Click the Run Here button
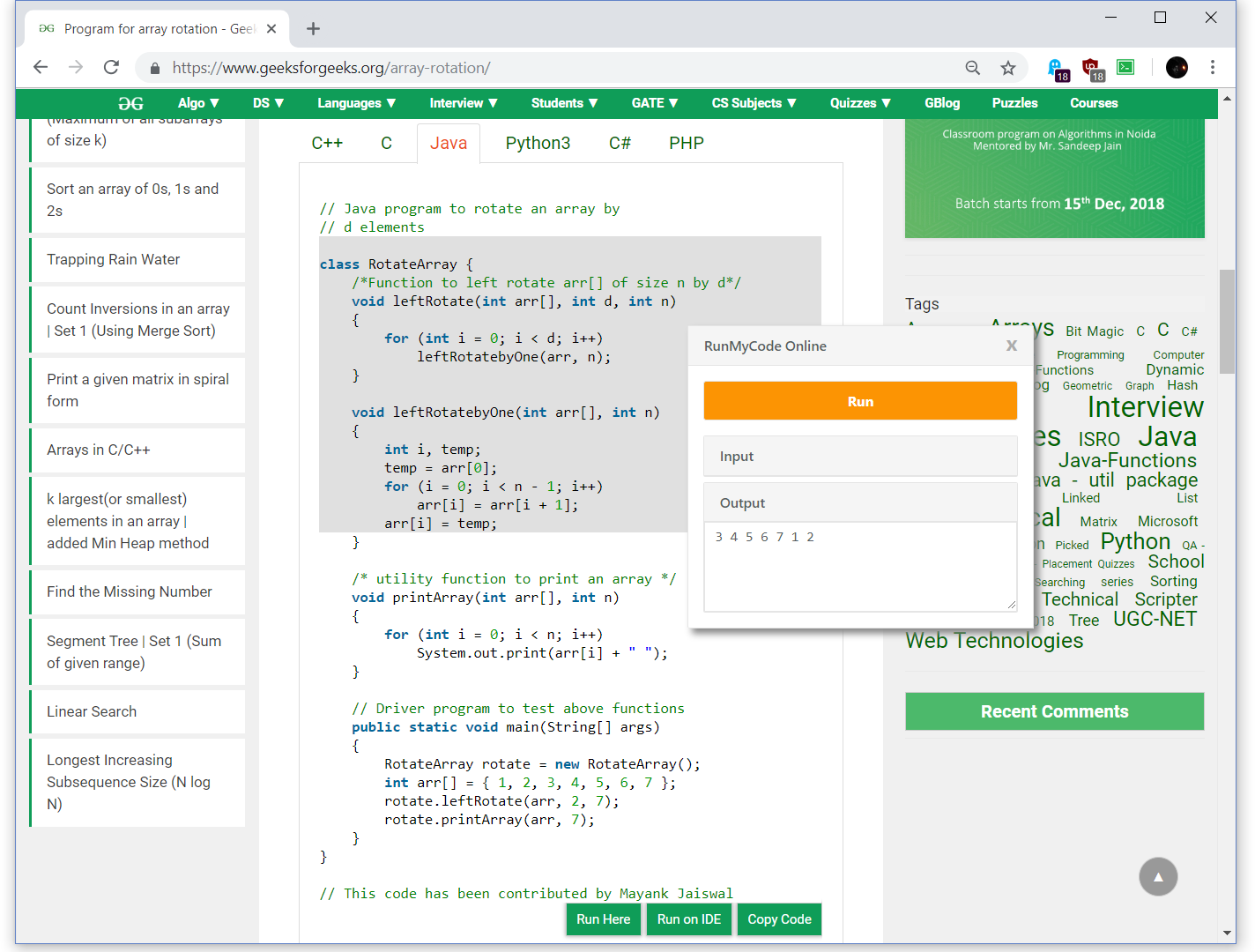Screen dimensions: 1255x952 pyautogui.click(x=604, y=919)
